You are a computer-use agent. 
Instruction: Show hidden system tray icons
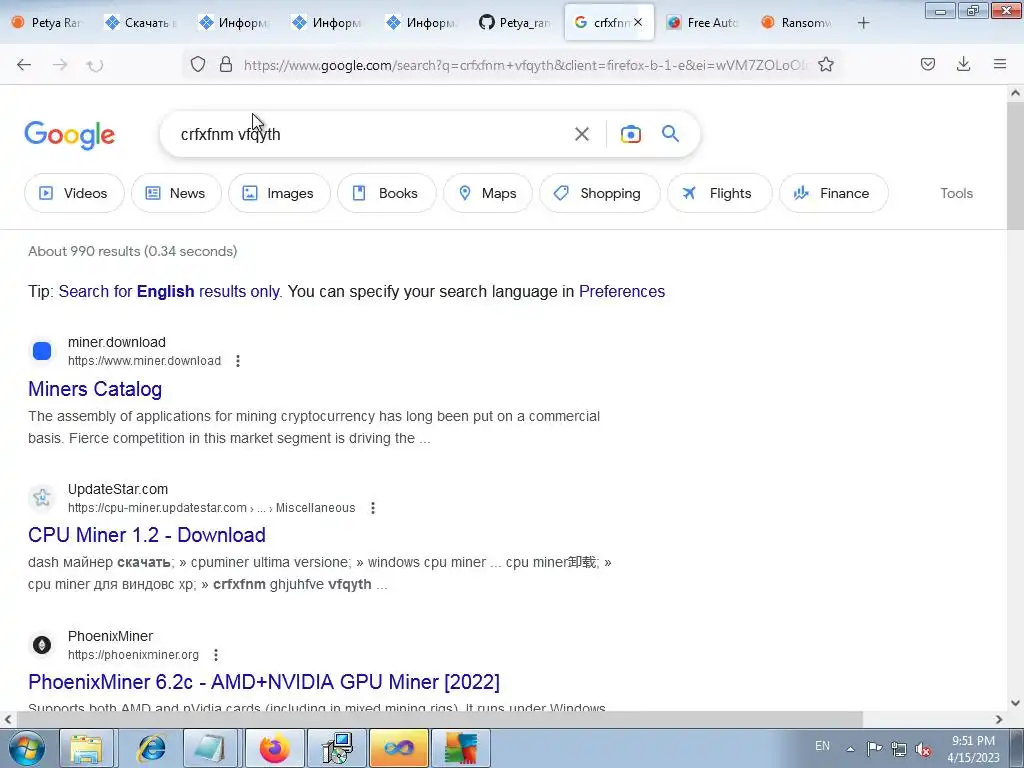pyautogui.click(x=850, y=749)
